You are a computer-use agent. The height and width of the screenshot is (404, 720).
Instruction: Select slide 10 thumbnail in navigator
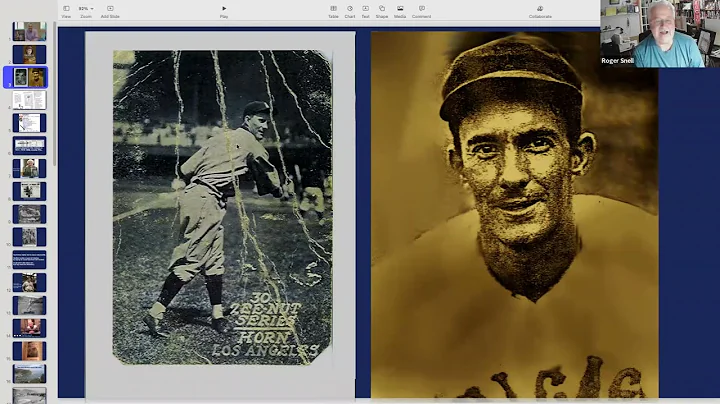29,237
